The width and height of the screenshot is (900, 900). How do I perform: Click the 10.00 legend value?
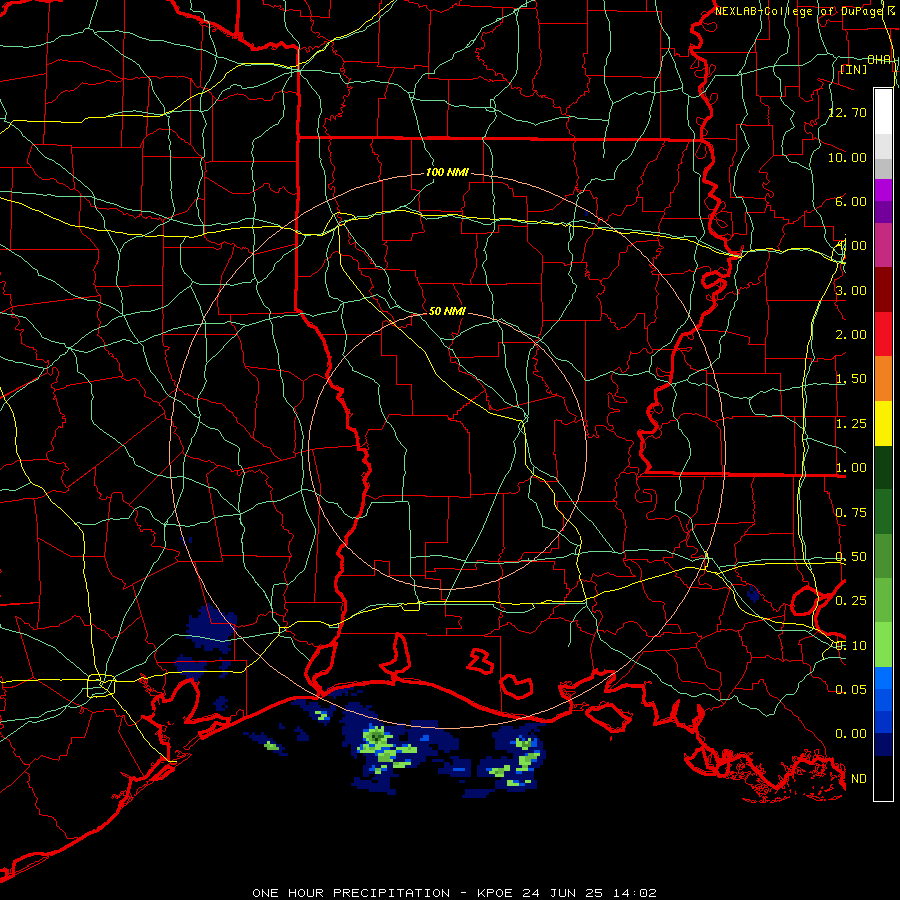[847, 157]
